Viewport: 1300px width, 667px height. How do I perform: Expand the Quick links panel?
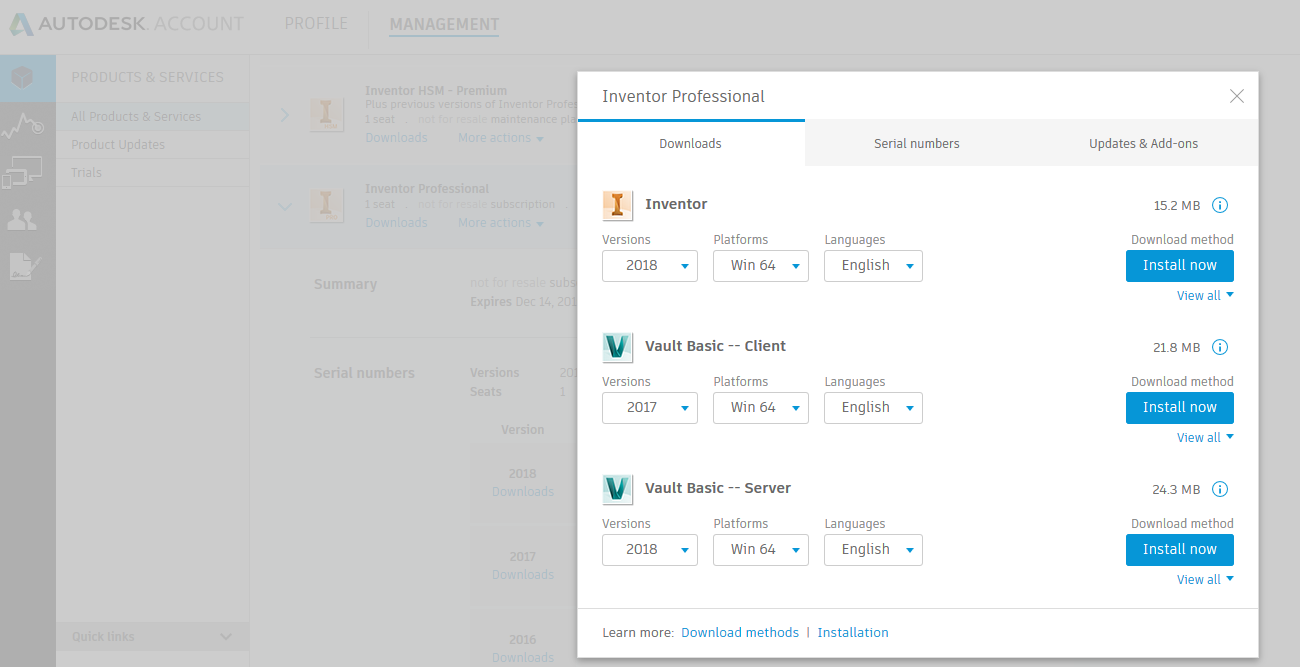coord(152,636)
